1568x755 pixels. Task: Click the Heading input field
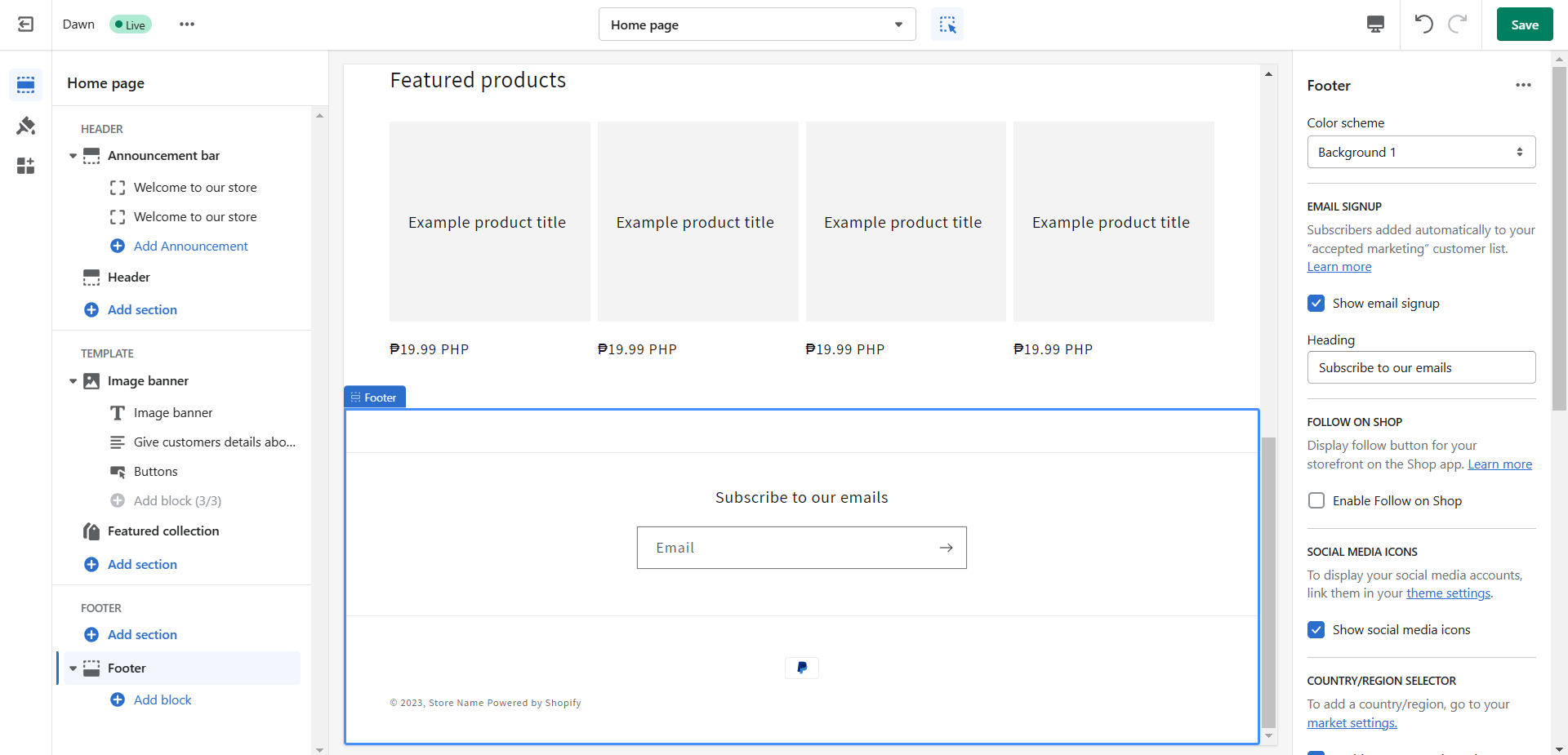1421,367
